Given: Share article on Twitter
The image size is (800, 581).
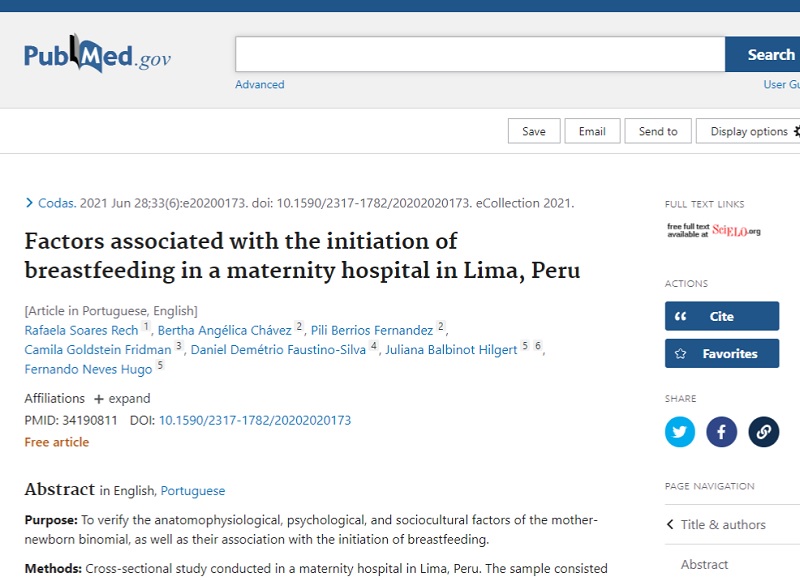Looking at the screenshot, I should pyautogui.click(x=680, y=432).
